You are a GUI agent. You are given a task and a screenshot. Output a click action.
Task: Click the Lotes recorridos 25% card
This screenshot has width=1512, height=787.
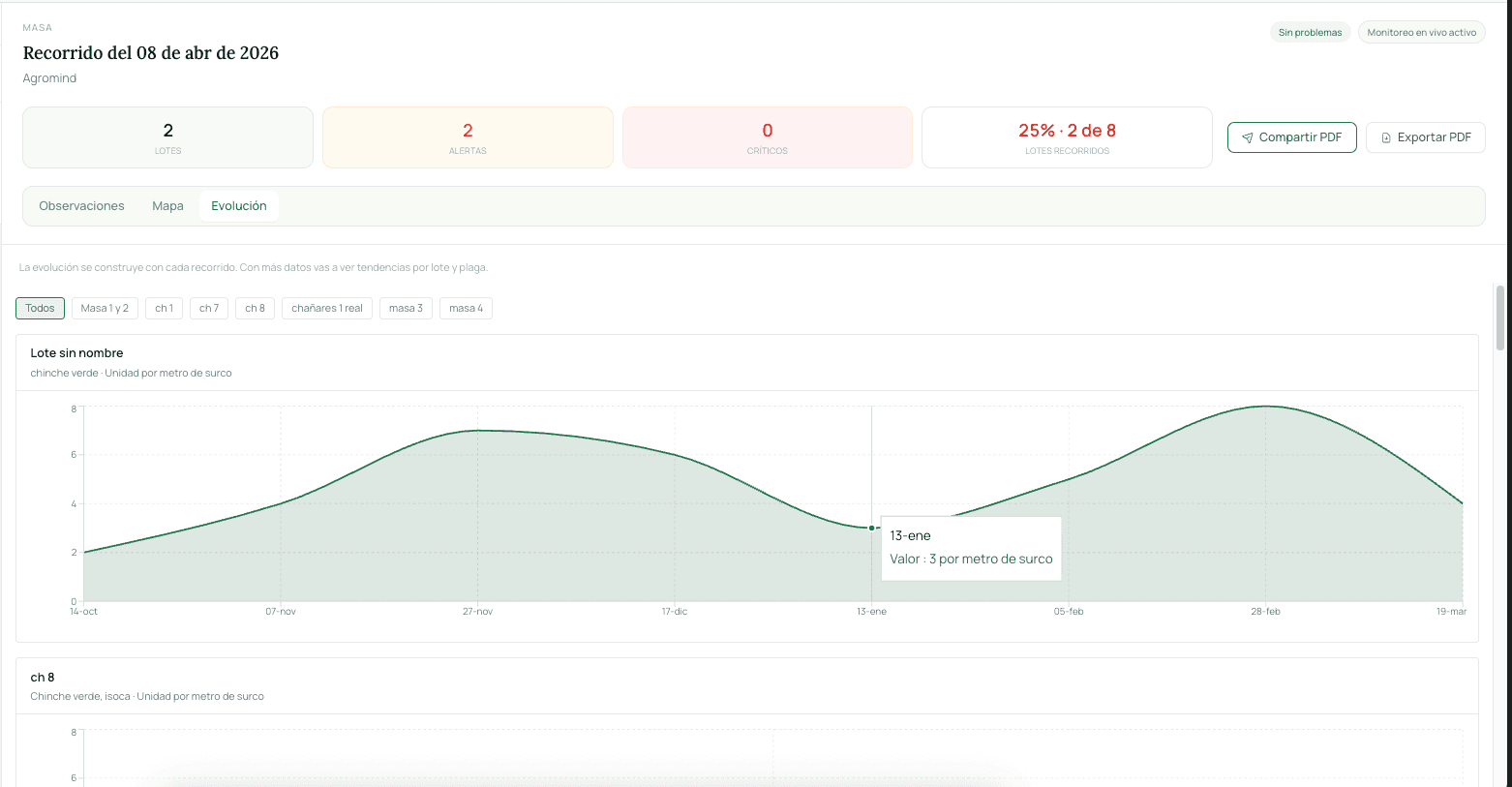pos(1067,137)
